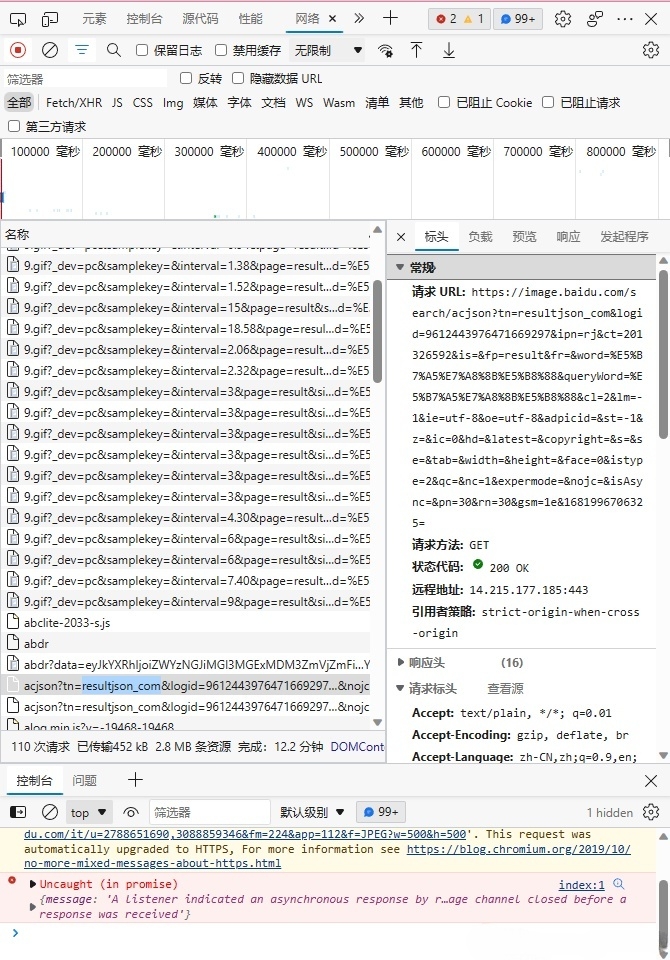The image size is (670, 960).
Task: Open network conditions wifi icon
Action: tap(385, 51)
